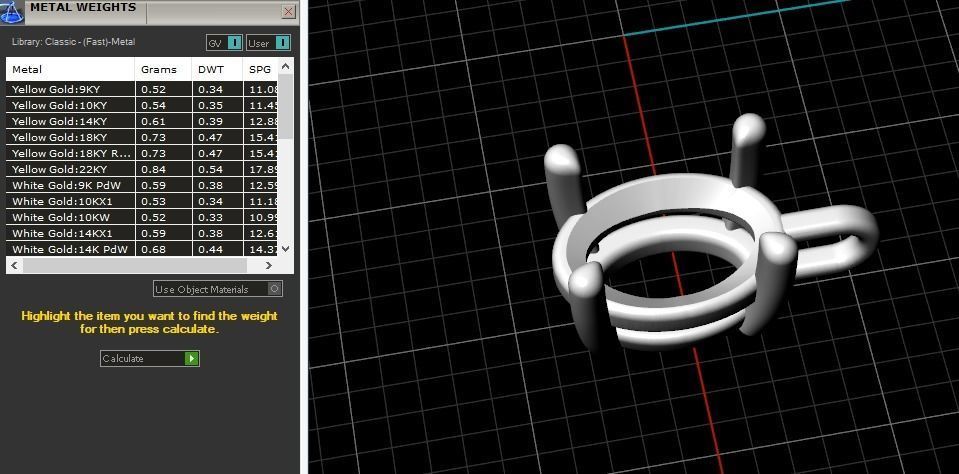Click the 0.68 grams cell
Viewport: 959px width, 474px height.
(x=163, y=249)
